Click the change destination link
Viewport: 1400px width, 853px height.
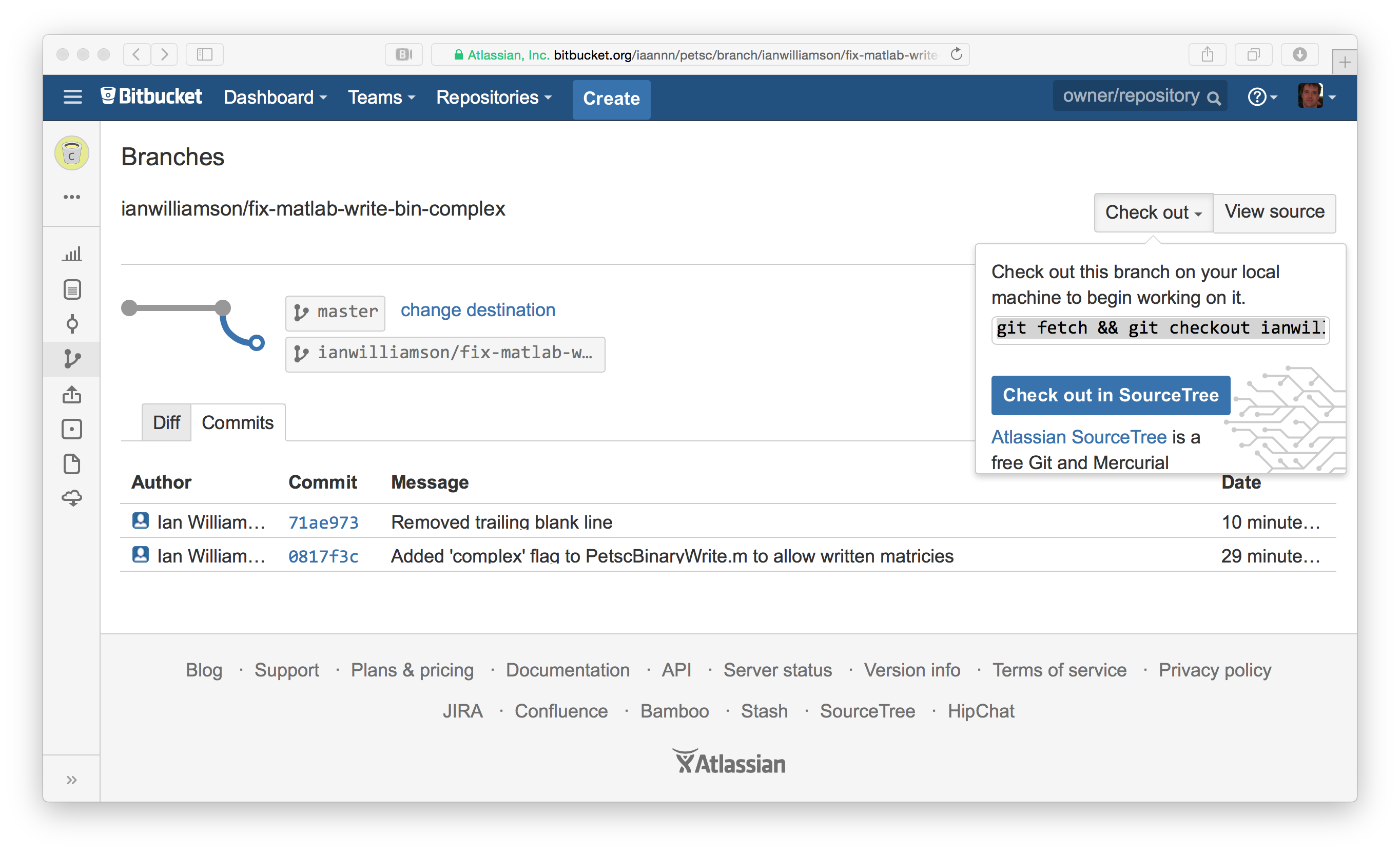tap(478, 311)
